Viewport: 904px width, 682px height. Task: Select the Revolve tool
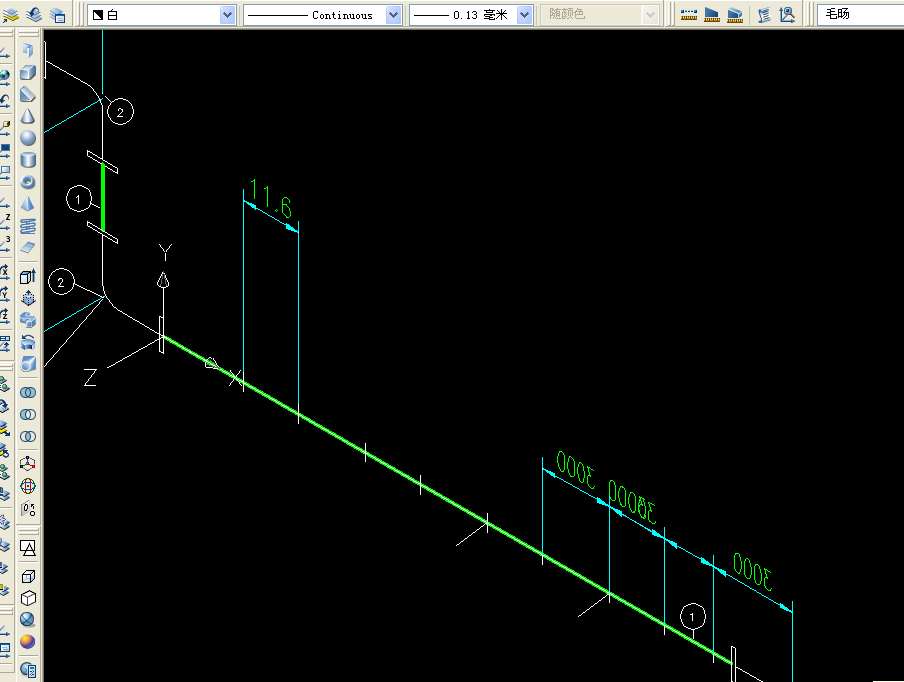(x=28, y=342)
